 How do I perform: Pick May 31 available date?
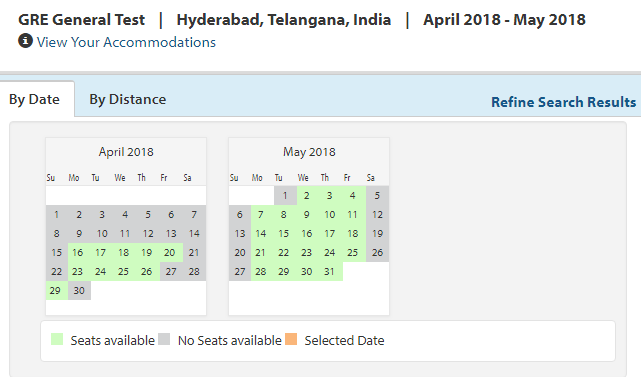point(331,272)
